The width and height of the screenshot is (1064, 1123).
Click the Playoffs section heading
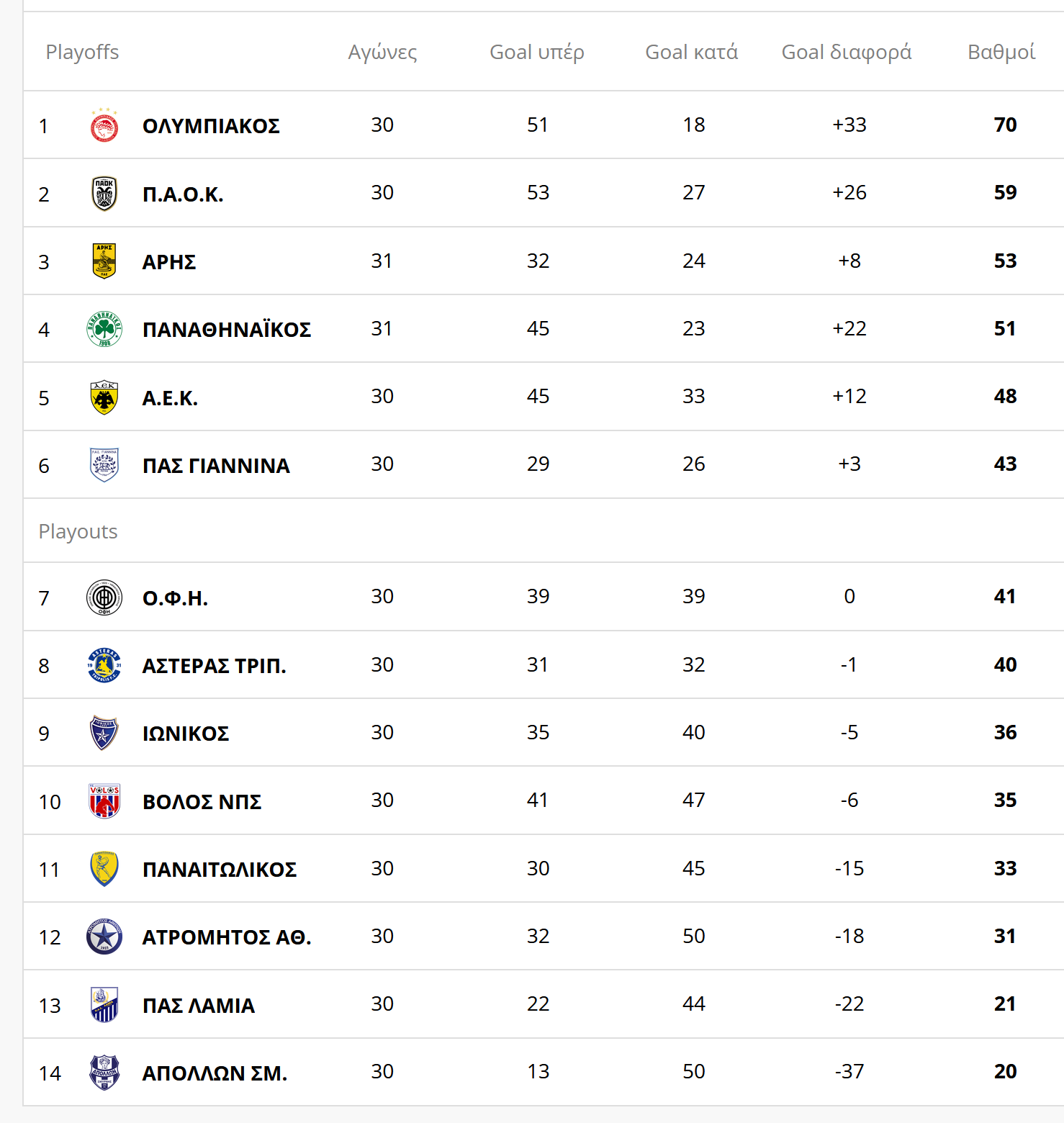tap(82, 52)
